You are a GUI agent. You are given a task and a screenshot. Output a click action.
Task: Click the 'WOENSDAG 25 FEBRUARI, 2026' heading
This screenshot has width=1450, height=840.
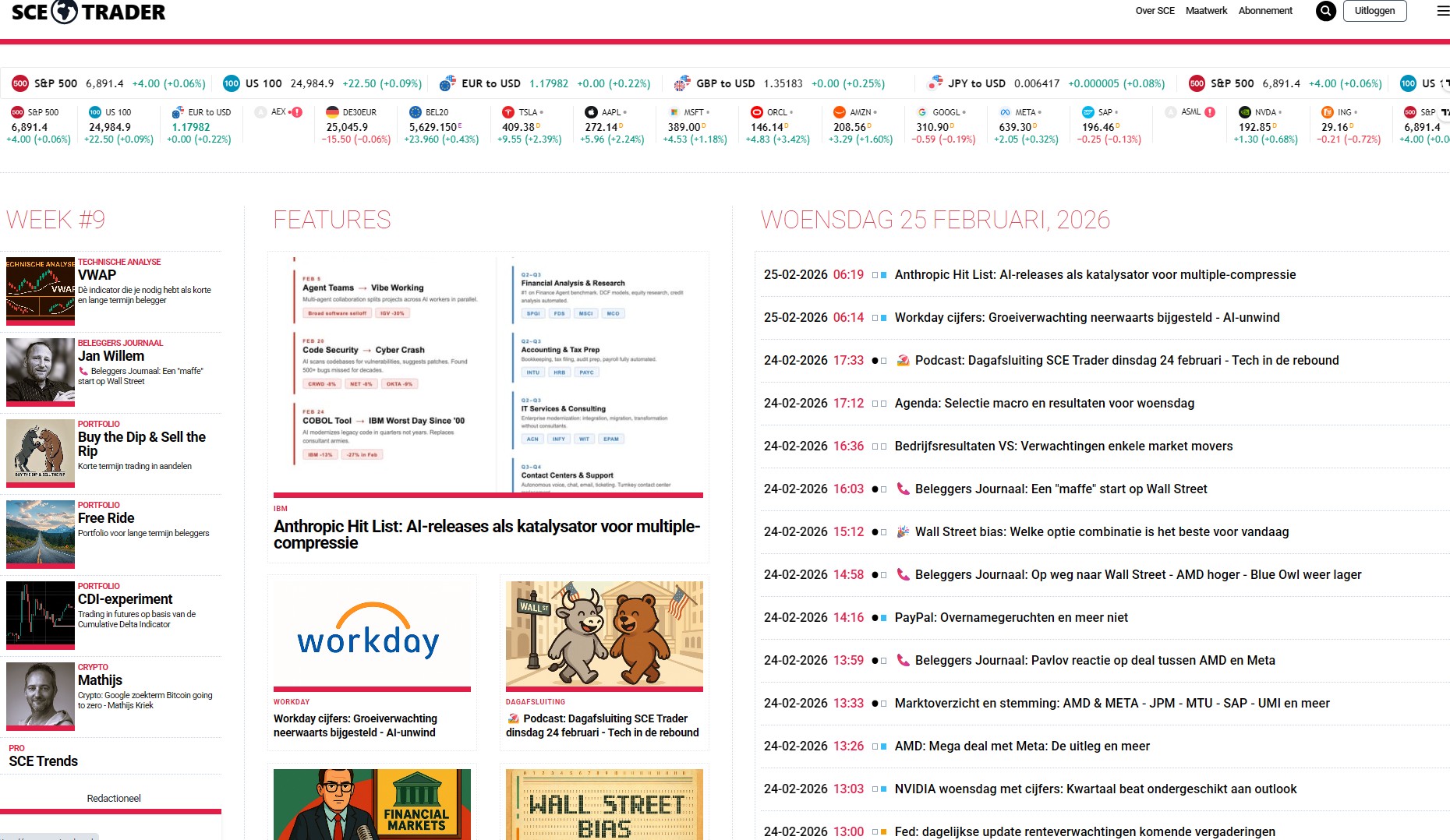[x=935, y=220]
